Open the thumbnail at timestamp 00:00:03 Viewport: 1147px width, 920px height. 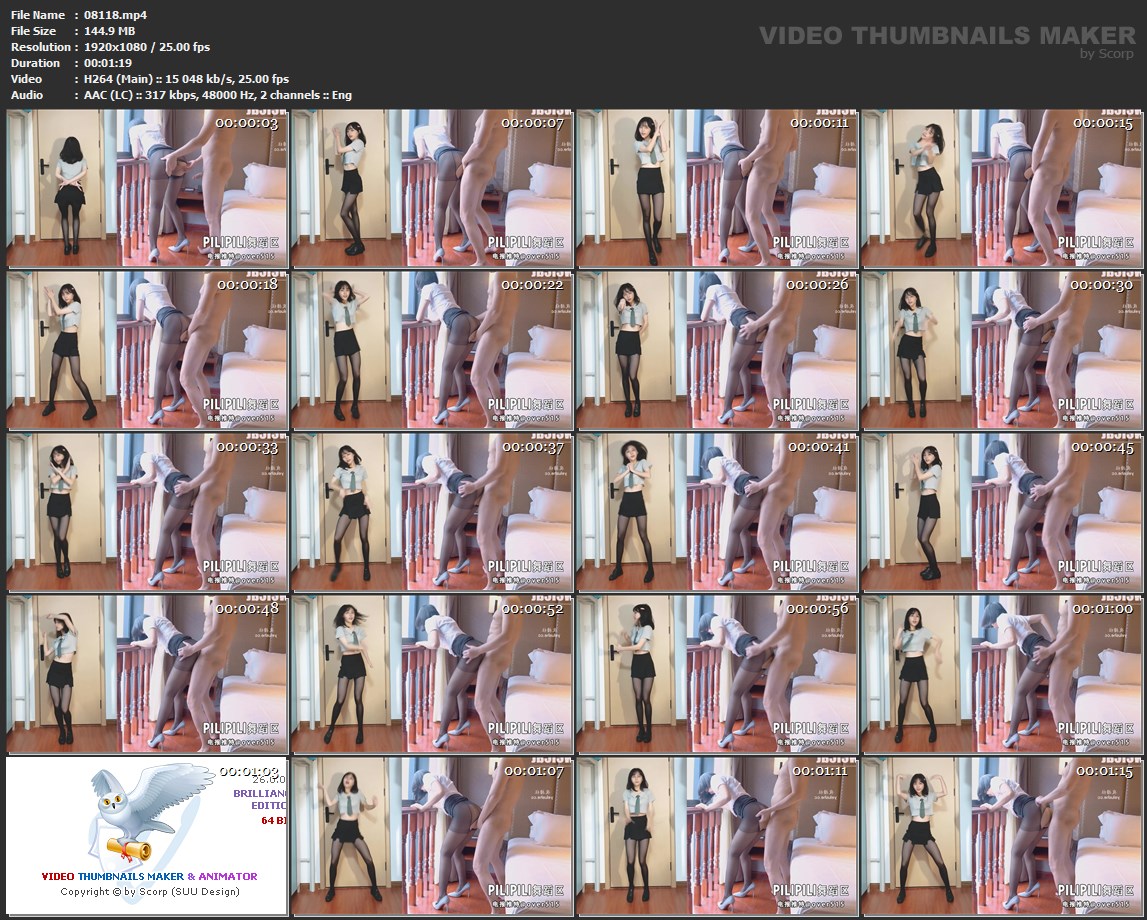click(147, 189)
